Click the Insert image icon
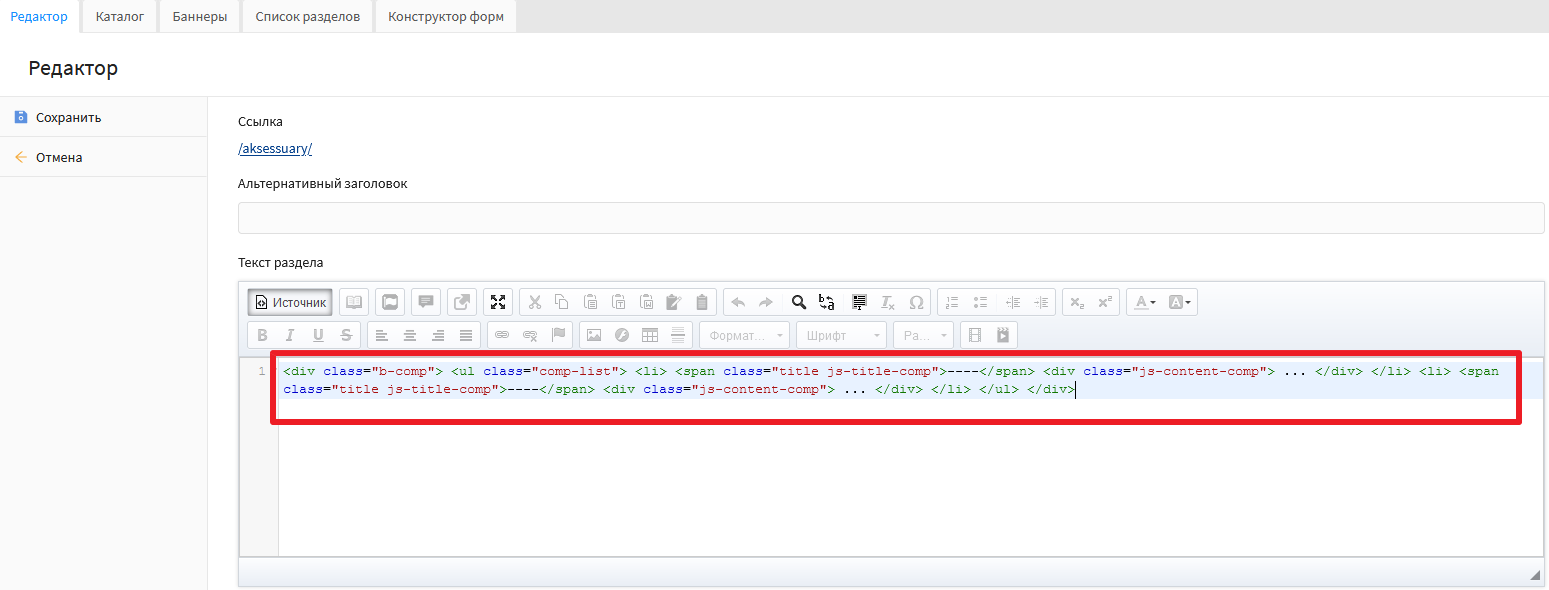 pos(594,335)
